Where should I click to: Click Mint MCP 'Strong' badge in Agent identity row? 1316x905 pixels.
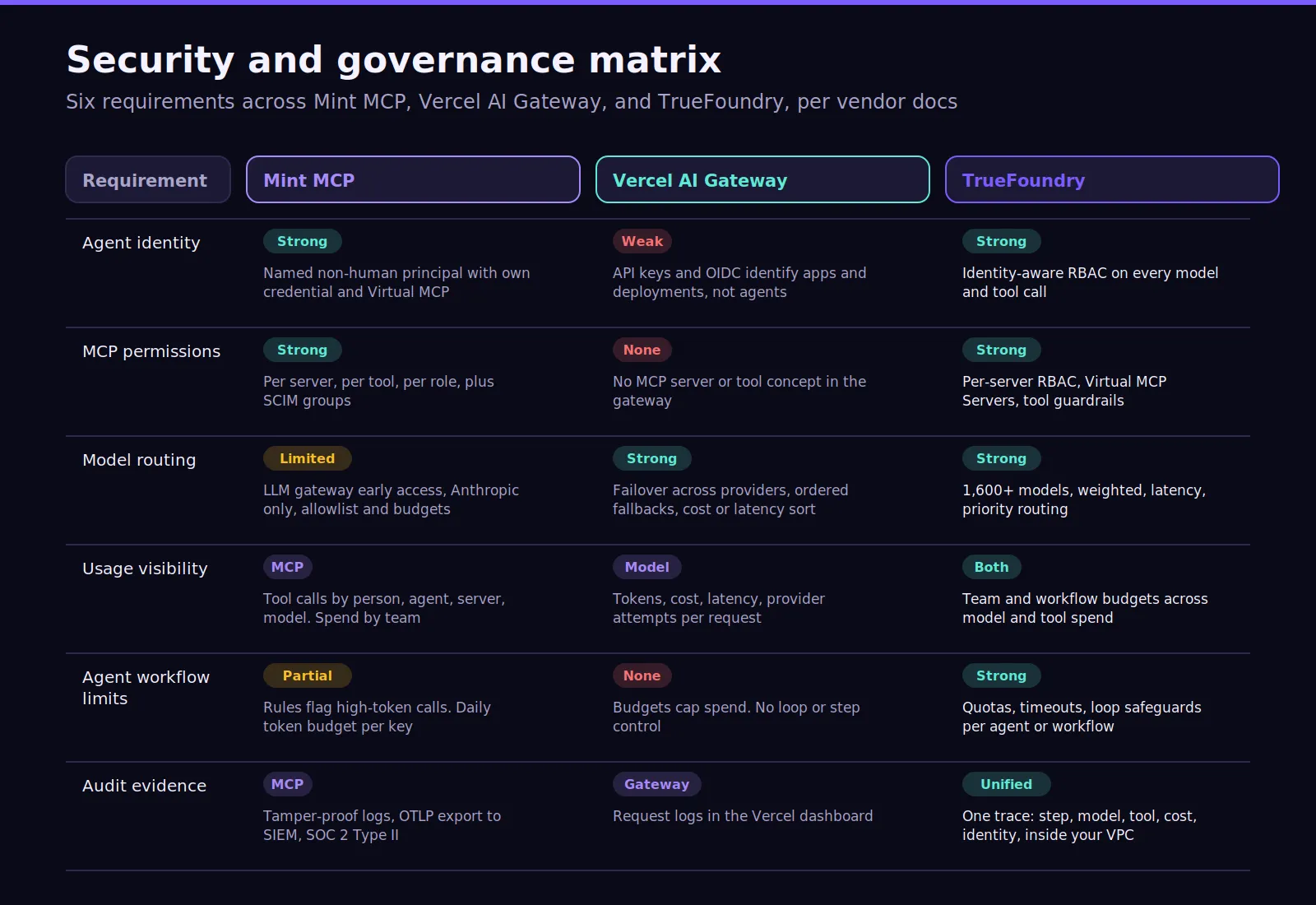click(302, 241)
